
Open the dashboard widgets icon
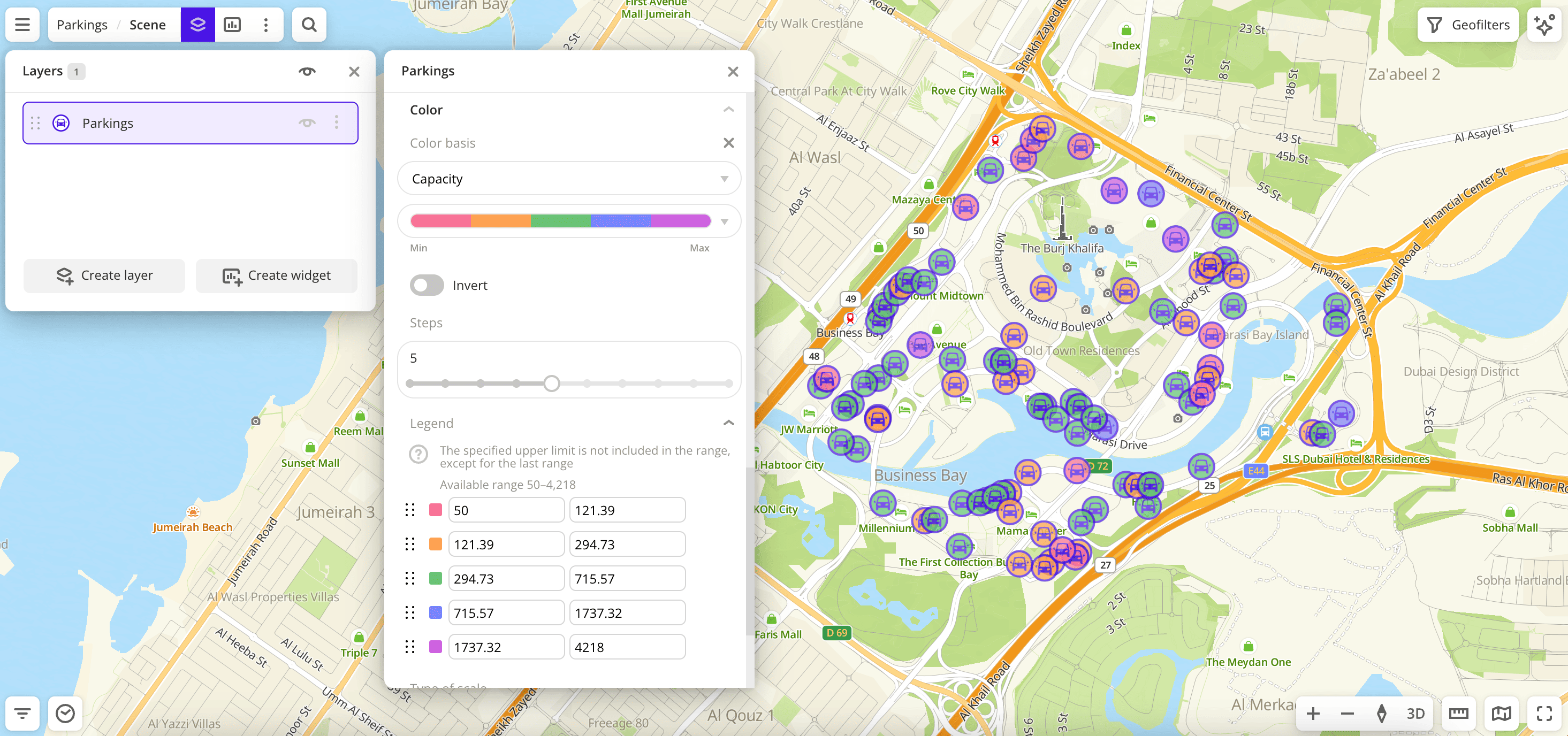[232, 25]
